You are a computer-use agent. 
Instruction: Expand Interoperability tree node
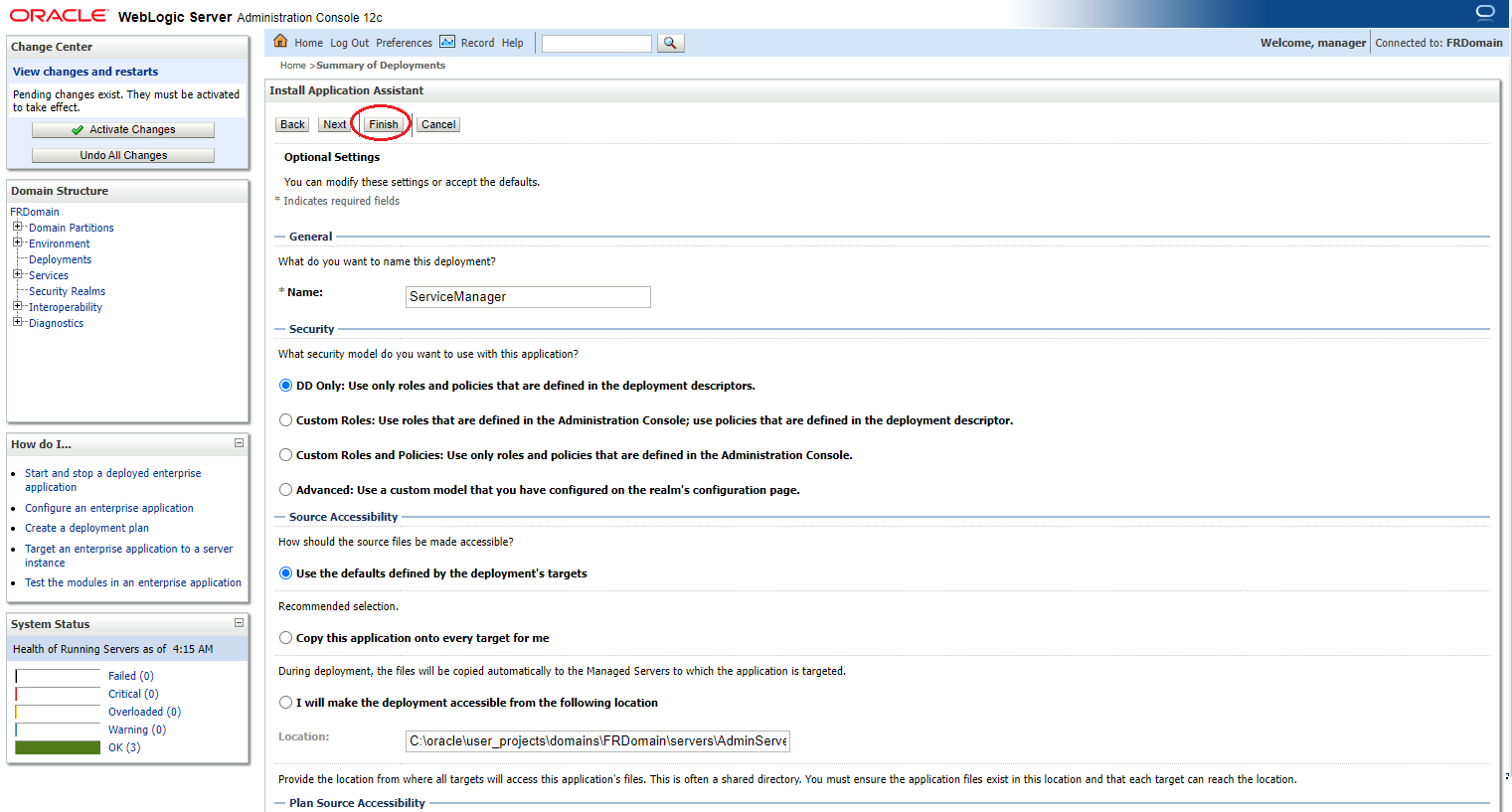click(x=17, y=306)
